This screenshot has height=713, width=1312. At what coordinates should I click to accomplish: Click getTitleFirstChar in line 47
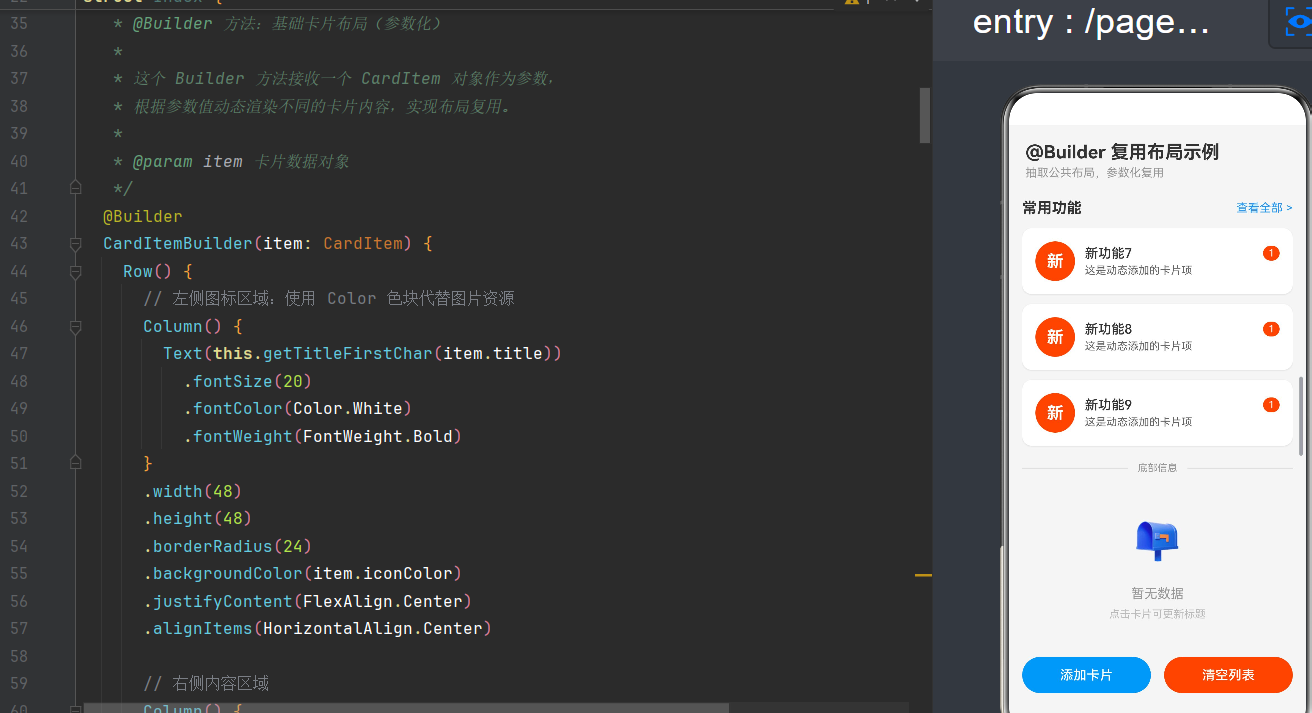tap(348, 353)
